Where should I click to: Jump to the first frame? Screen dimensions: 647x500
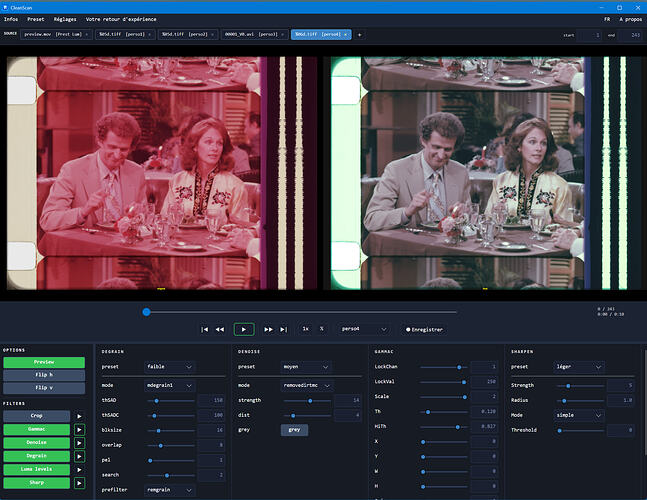(x=205, y=328)
